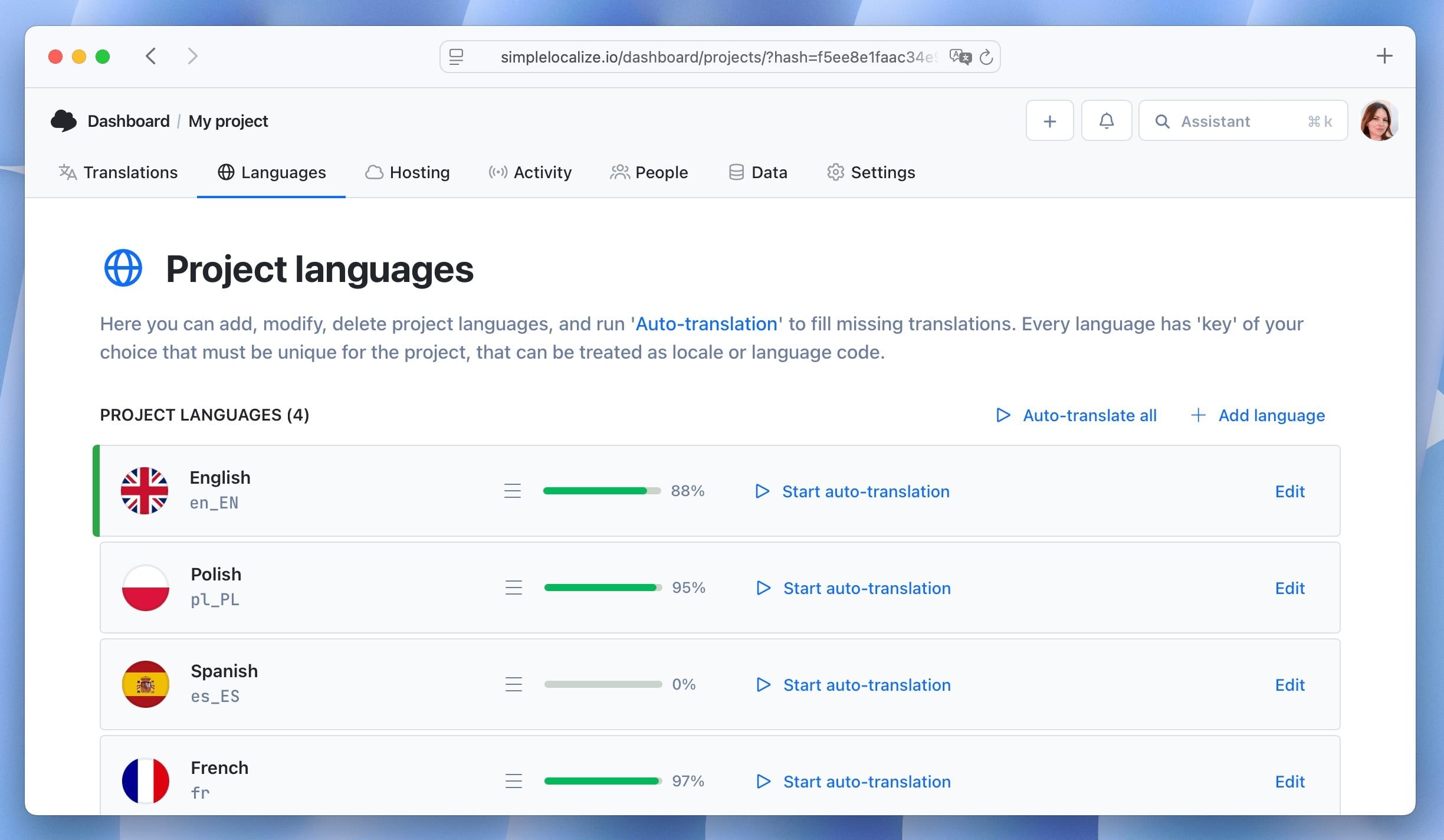Open the Auto-translation link in the description

click(705, 323)
